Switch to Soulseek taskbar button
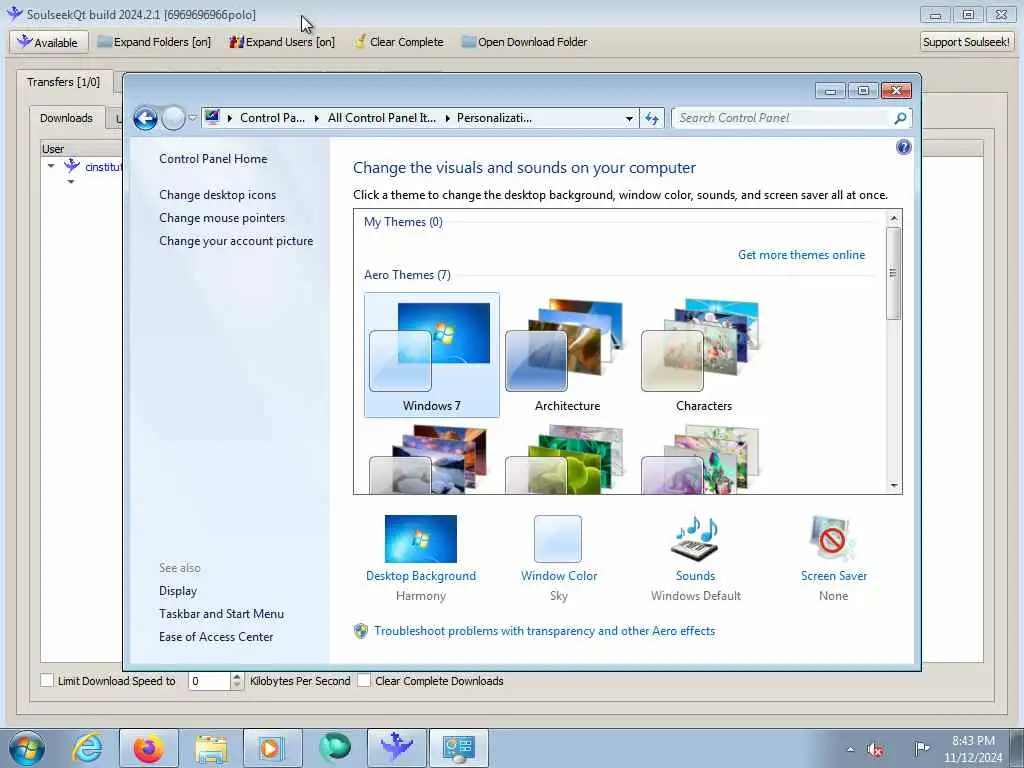Image resolution: width=1024 pixels, height=768 pixels. 396,748
